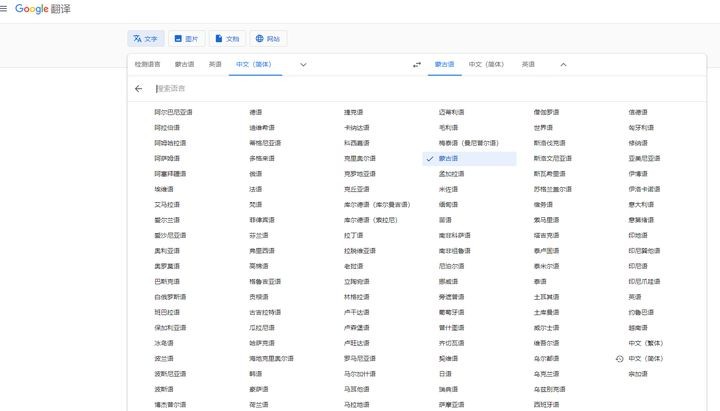Select 捷克语 in the list
Viewport: 720px width, 411px height.
click(x=354, y=112)
